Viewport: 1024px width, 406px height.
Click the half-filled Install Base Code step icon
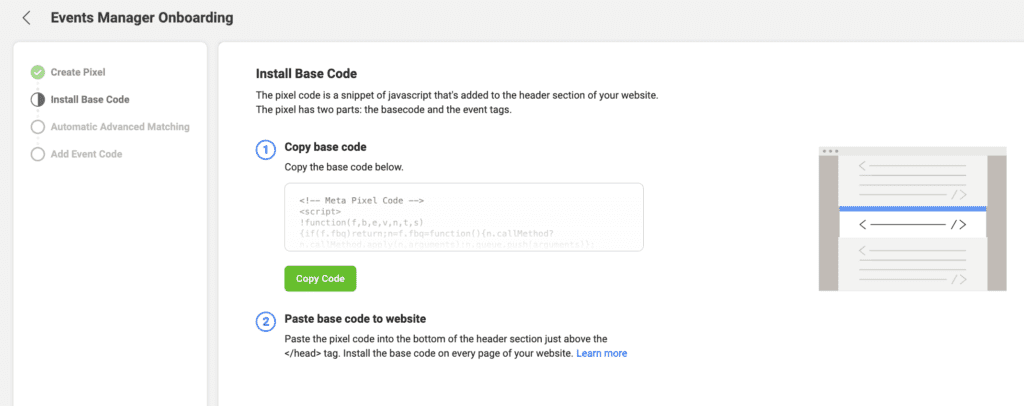(x=38, y=100)
